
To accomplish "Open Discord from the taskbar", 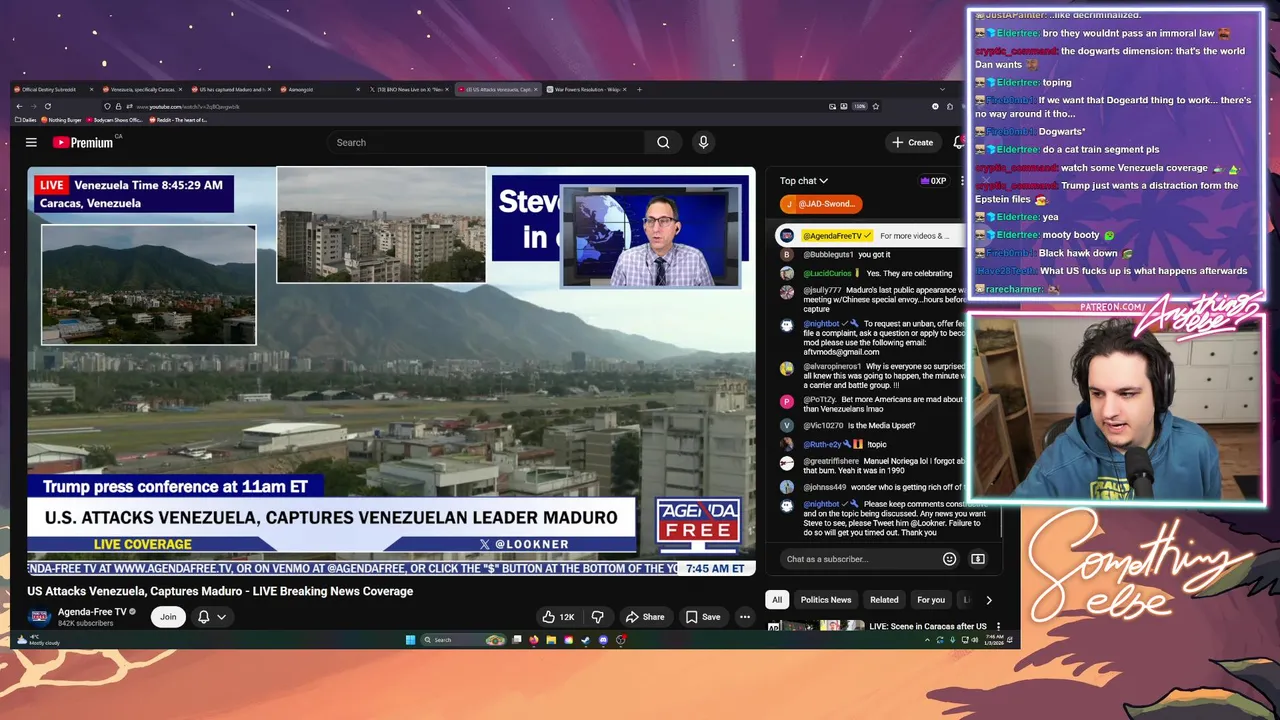I will coord(602,640).
